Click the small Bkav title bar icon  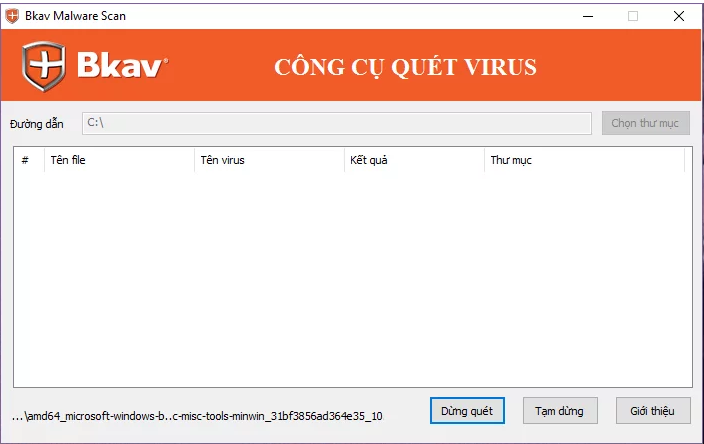pyautogui.click(x=12, y=16)
